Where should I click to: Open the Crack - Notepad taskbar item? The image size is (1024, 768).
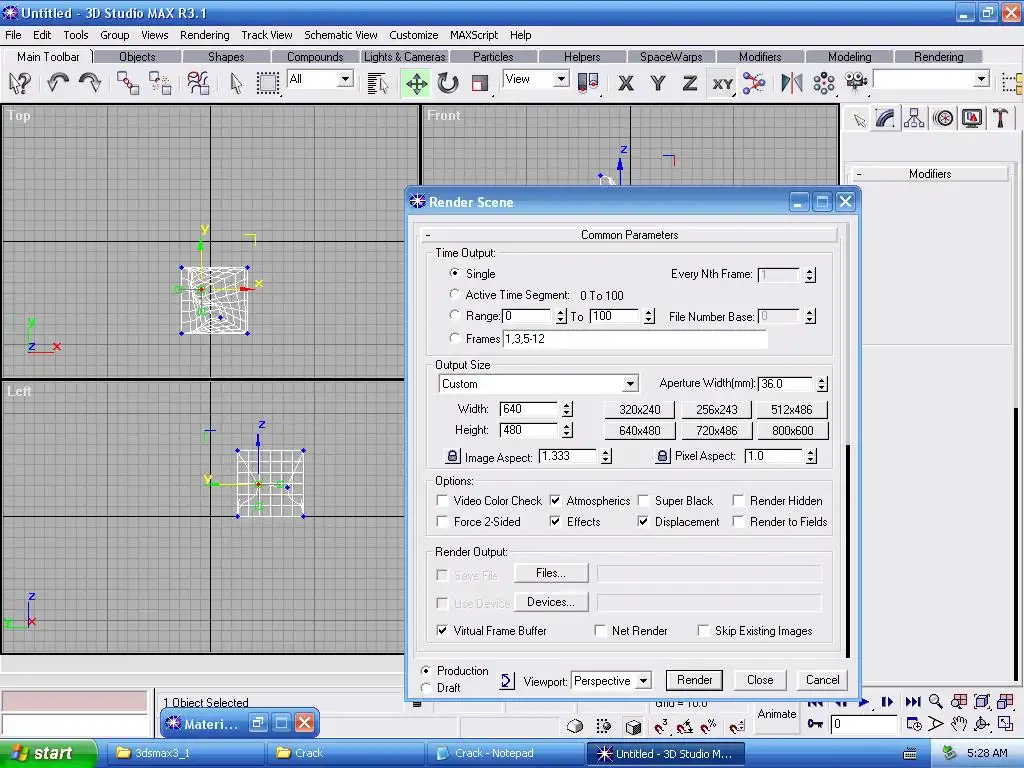(x=505, y=753)
